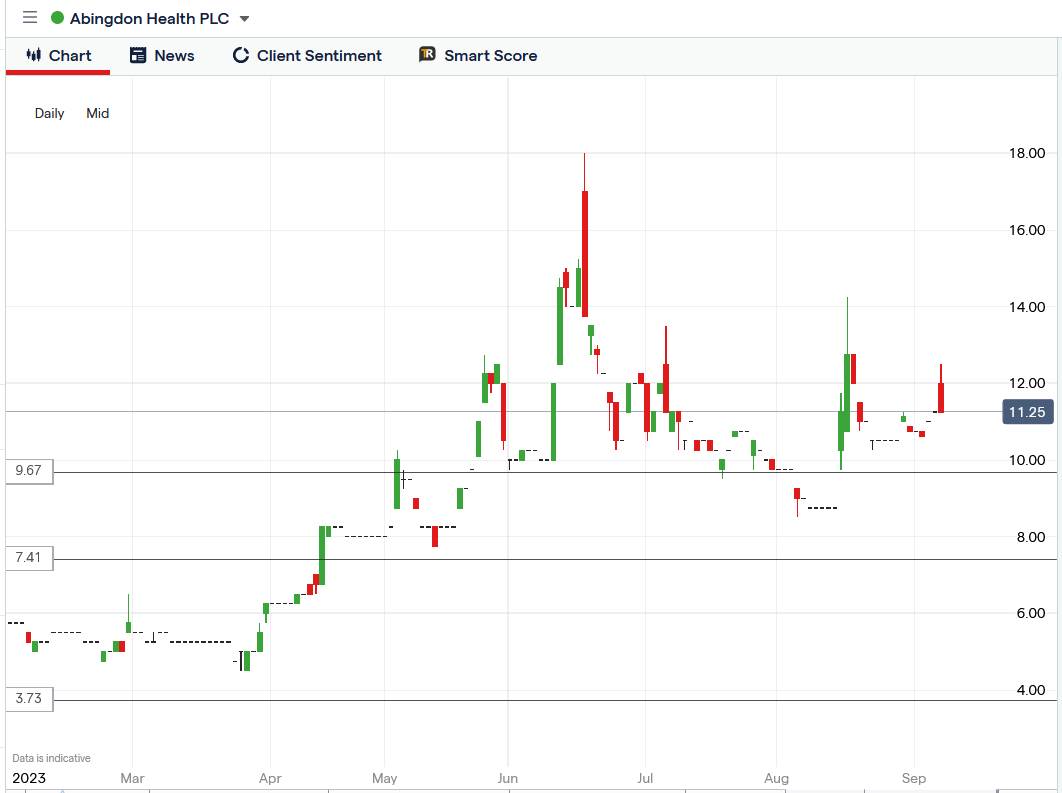
Task: Click the Mar date axis label
Action: (133, 778)
